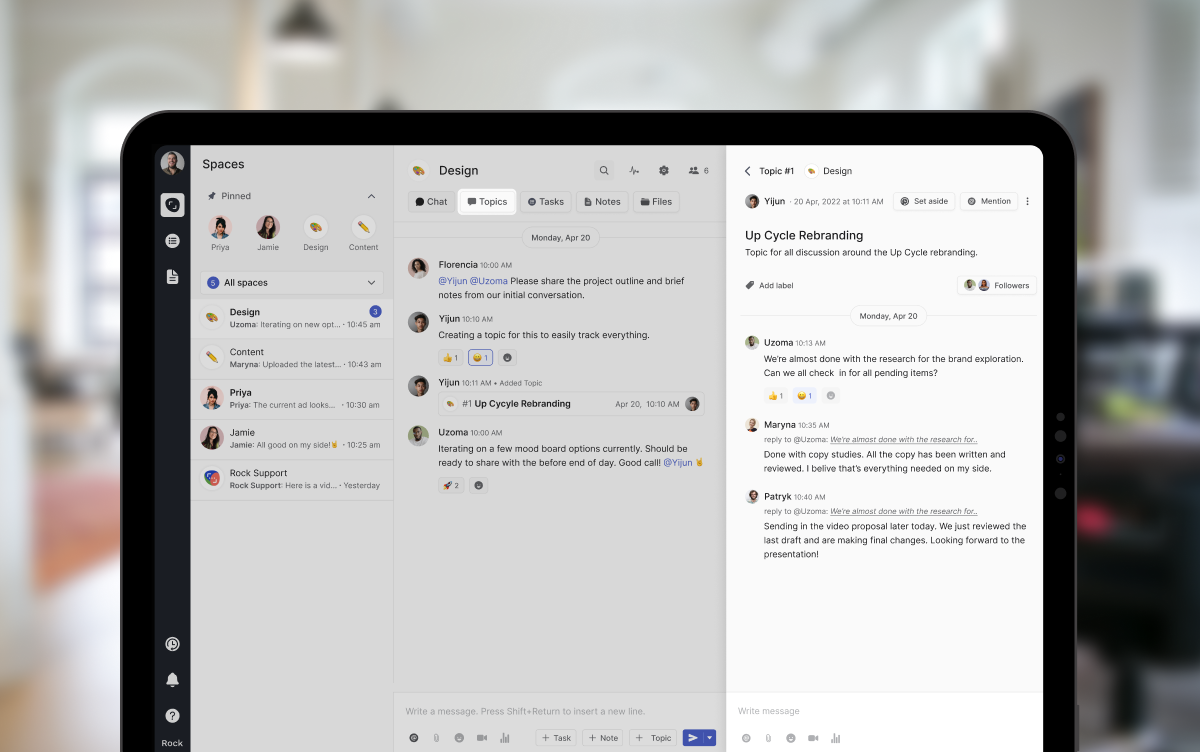
Task: Click the tasks list icon in left rail
Action: point(172,241)
